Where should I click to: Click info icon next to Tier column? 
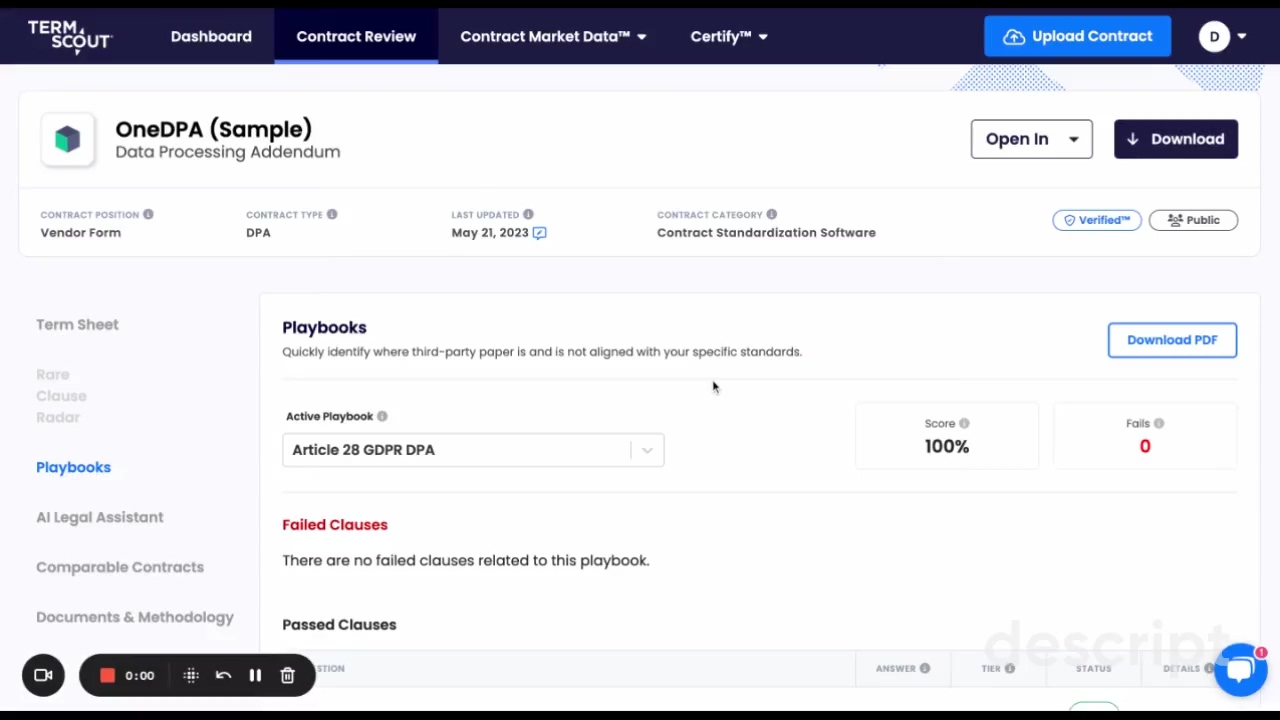1010,668
